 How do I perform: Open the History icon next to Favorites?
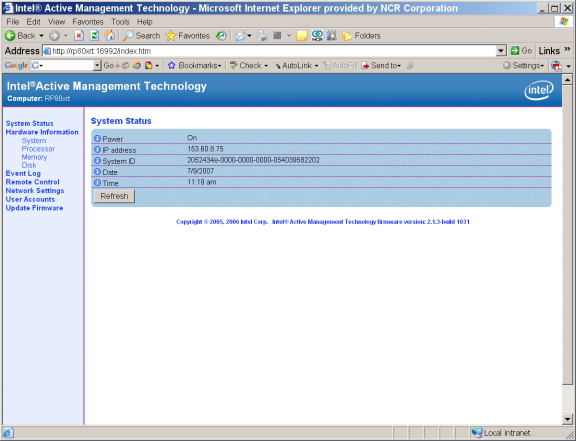click(x=221, y=36)
